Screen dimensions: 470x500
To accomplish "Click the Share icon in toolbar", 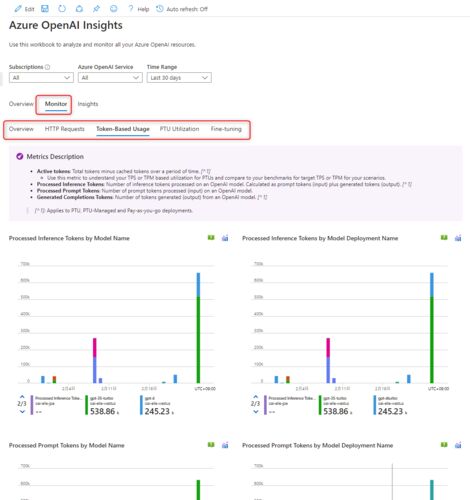I will [x=79, y=9].
